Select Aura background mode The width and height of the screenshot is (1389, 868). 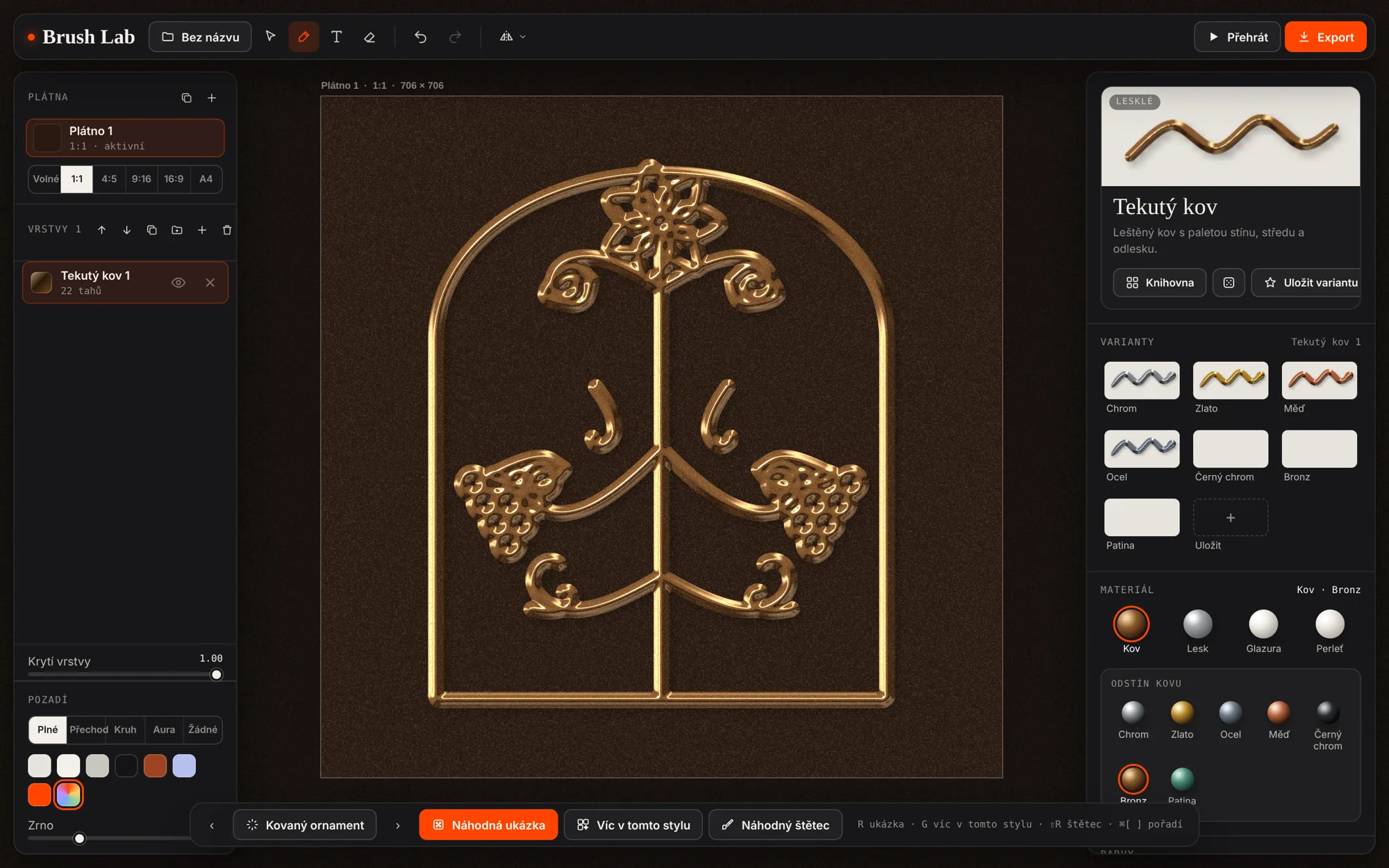pyautogui.click(x=164, y=730)
